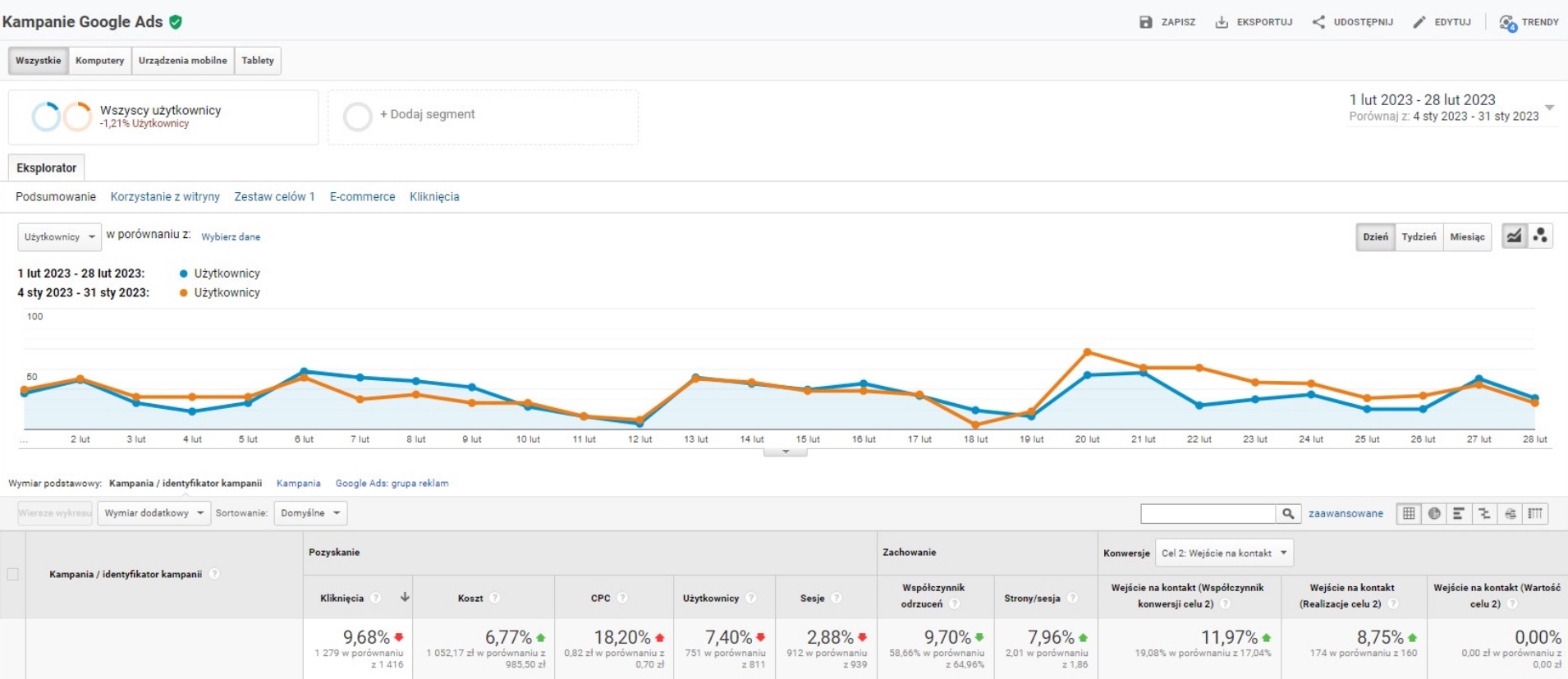1568x679 pixels.
Task: Open the help icon next to CPC
Action: coord(622,598)
